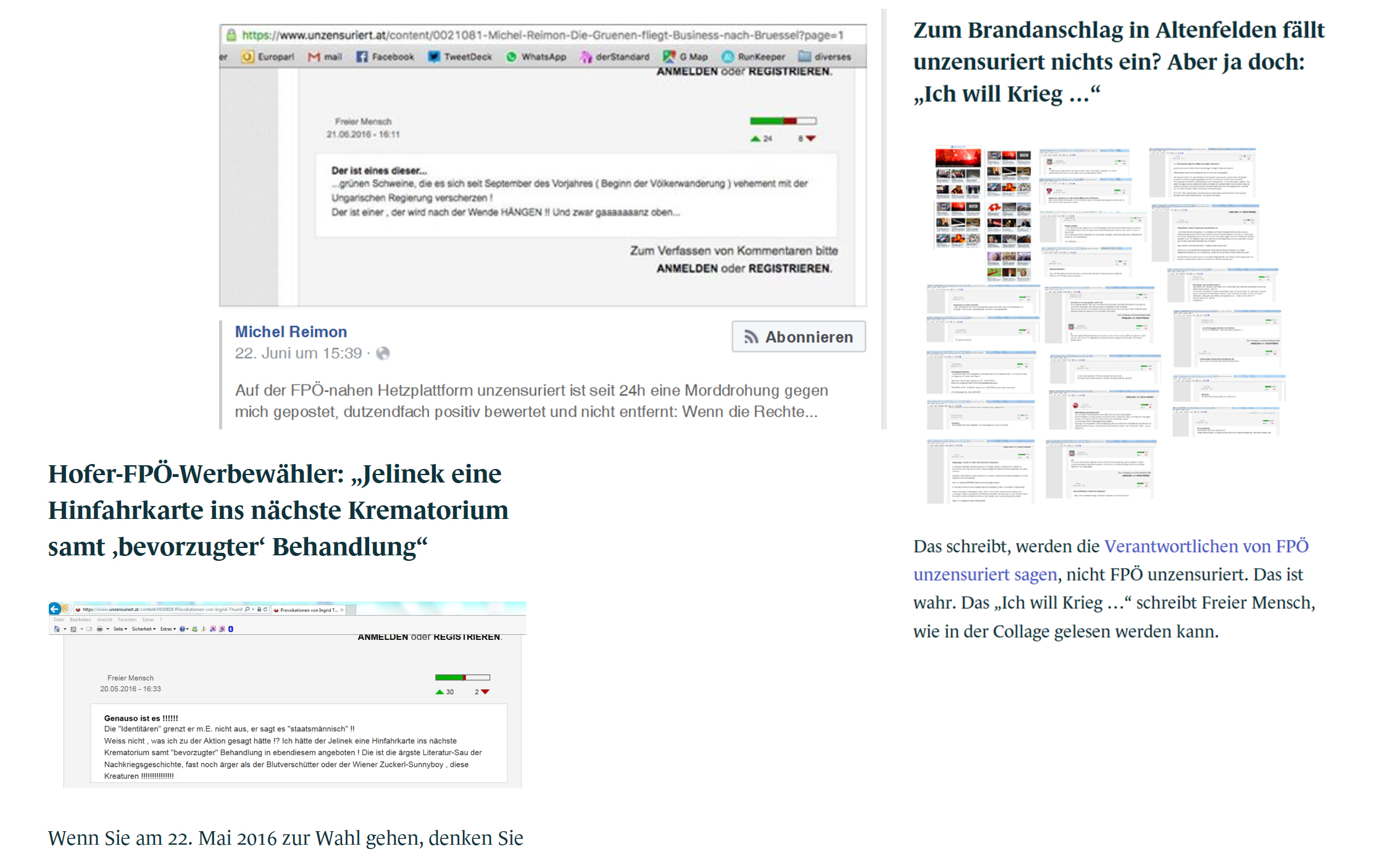Screen dimensions: 1400x862
Task: Open the collage of comment screenshots
Action: [x=1105, y=324]
